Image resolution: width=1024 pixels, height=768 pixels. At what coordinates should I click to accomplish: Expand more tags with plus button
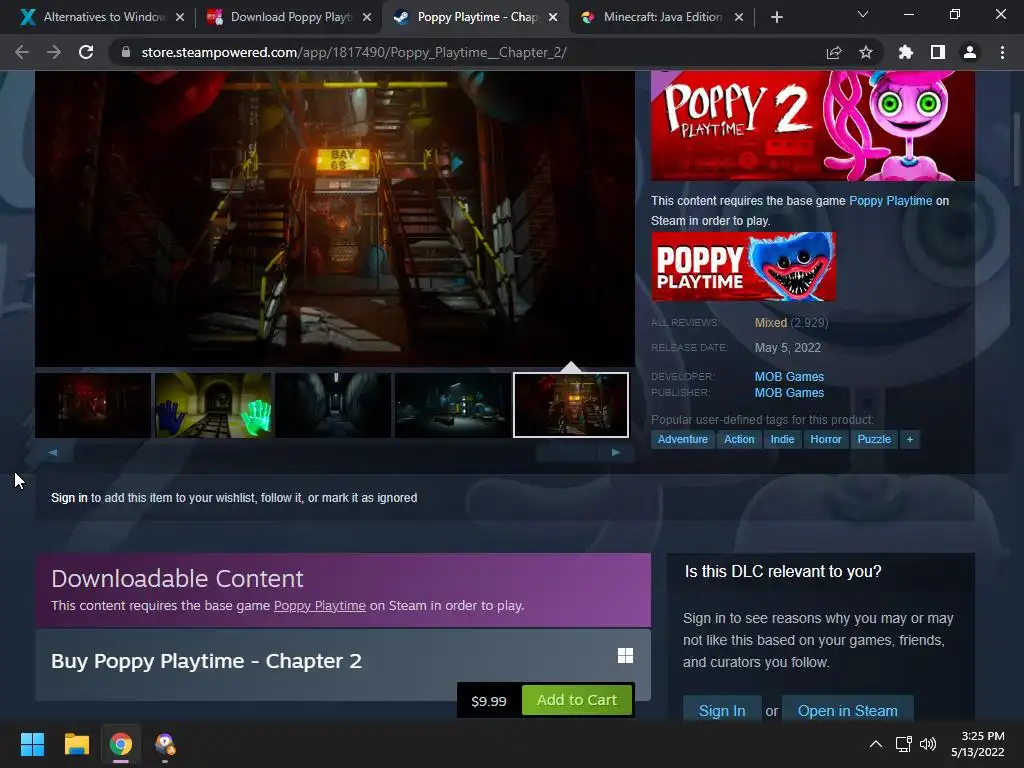point(910,440)
